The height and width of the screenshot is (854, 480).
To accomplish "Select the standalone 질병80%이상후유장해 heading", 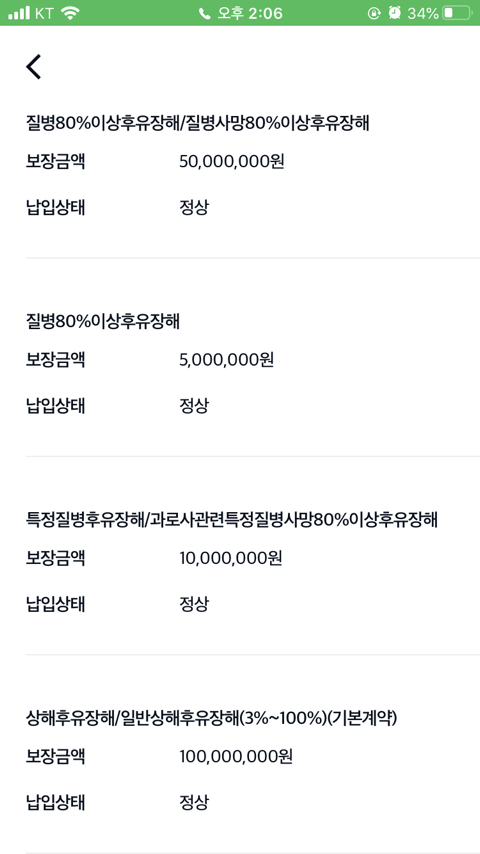I will tap(102, 322).
